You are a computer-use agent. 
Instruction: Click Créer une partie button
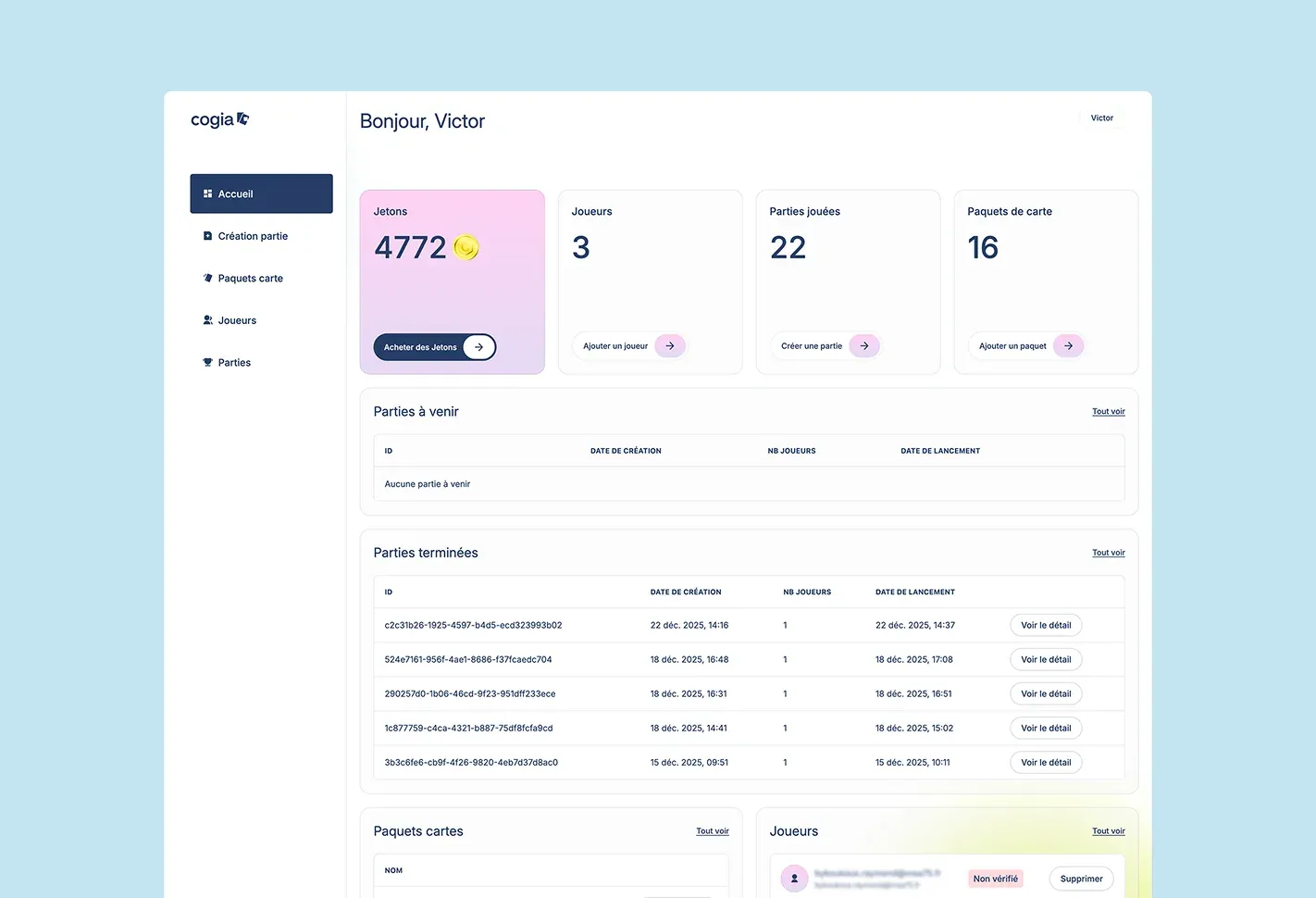[825, 346]
